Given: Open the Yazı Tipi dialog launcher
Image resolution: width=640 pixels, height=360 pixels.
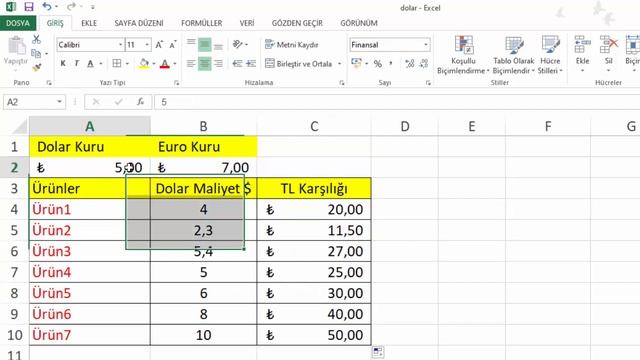Looking at the screenshot, I should pyautogui.click(x=176, y=83).
